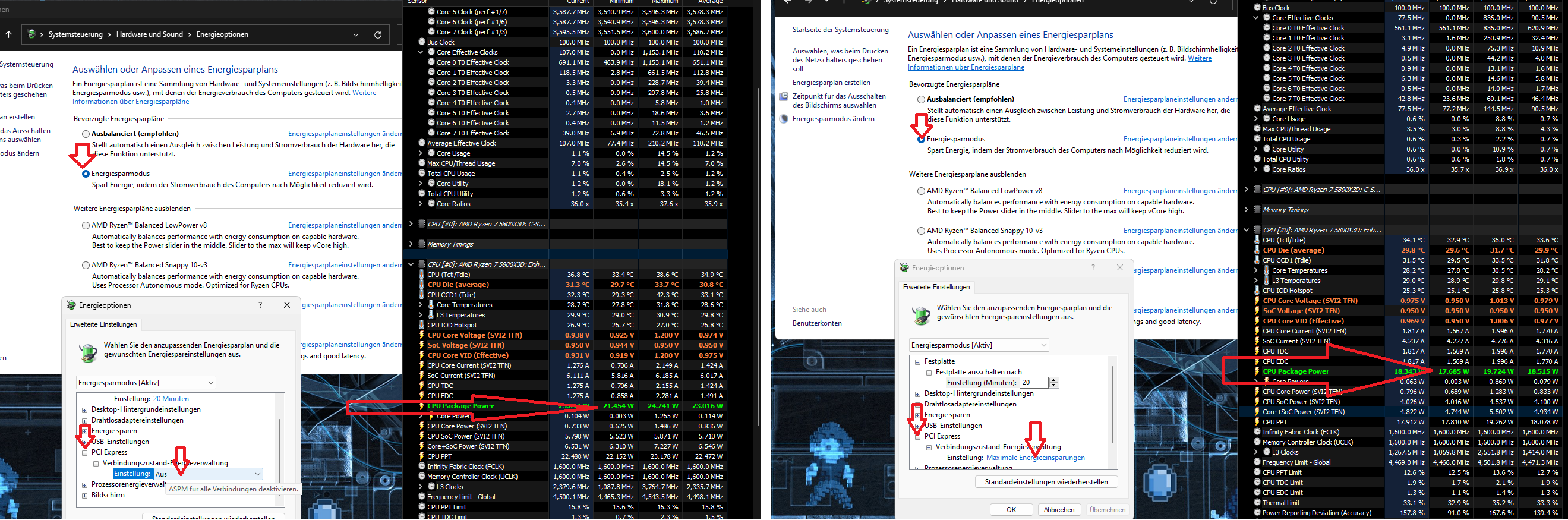Click the 'Thermal Limit' row icon in HWiNFO
This screenshot has width=1568, height=520.
coord(1257,503)
